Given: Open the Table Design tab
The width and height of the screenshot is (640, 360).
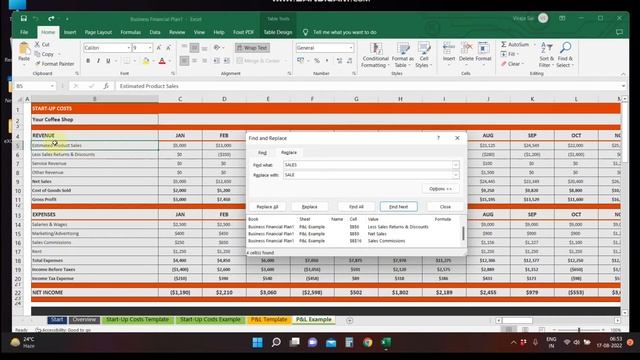Looking at the screenshot, I should click(x=278, y=32).
